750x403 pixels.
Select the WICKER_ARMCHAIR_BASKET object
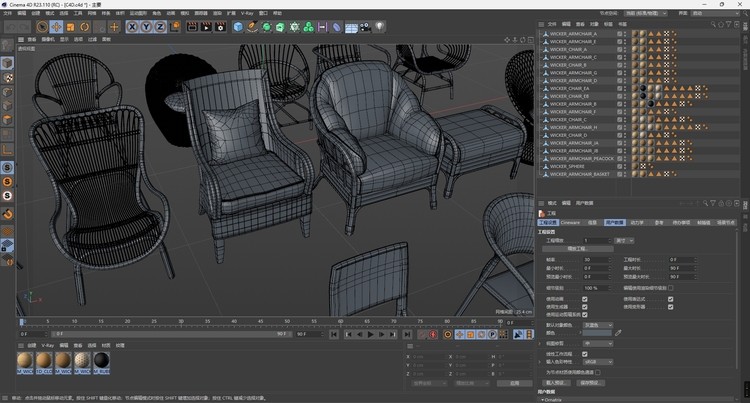(x=580, y=174)
